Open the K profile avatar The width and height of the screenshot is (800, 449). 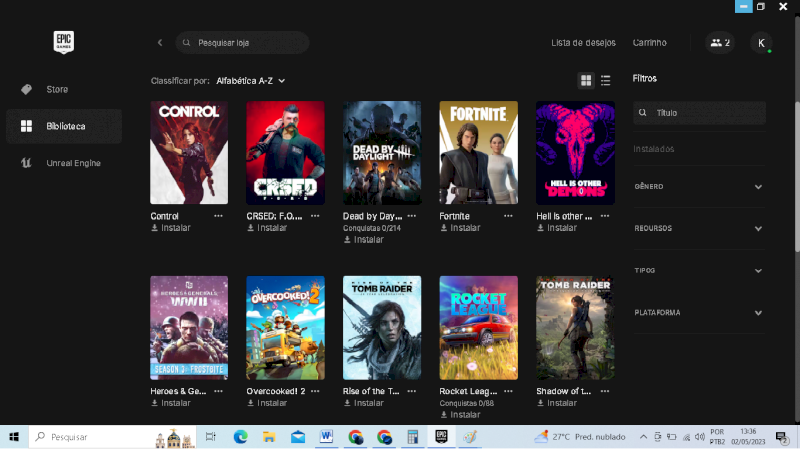[761, 43]
